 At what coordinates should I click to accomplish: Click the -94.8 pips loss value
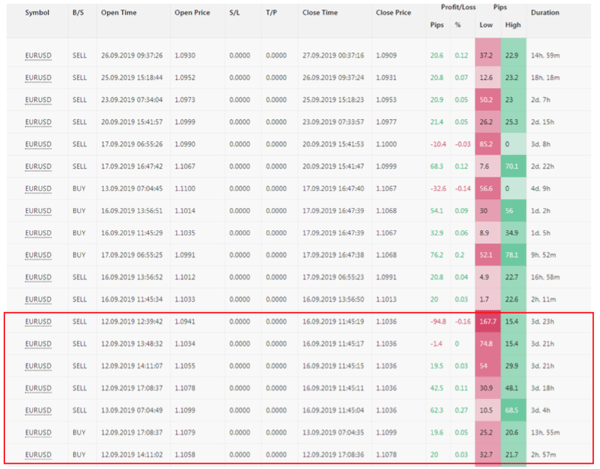(435, 323)
